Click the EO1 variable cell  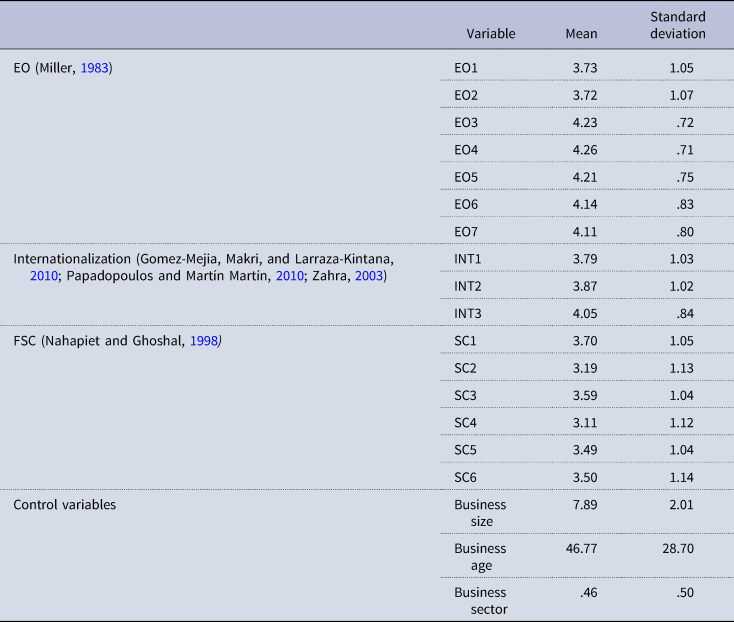(x=467, y=69)
